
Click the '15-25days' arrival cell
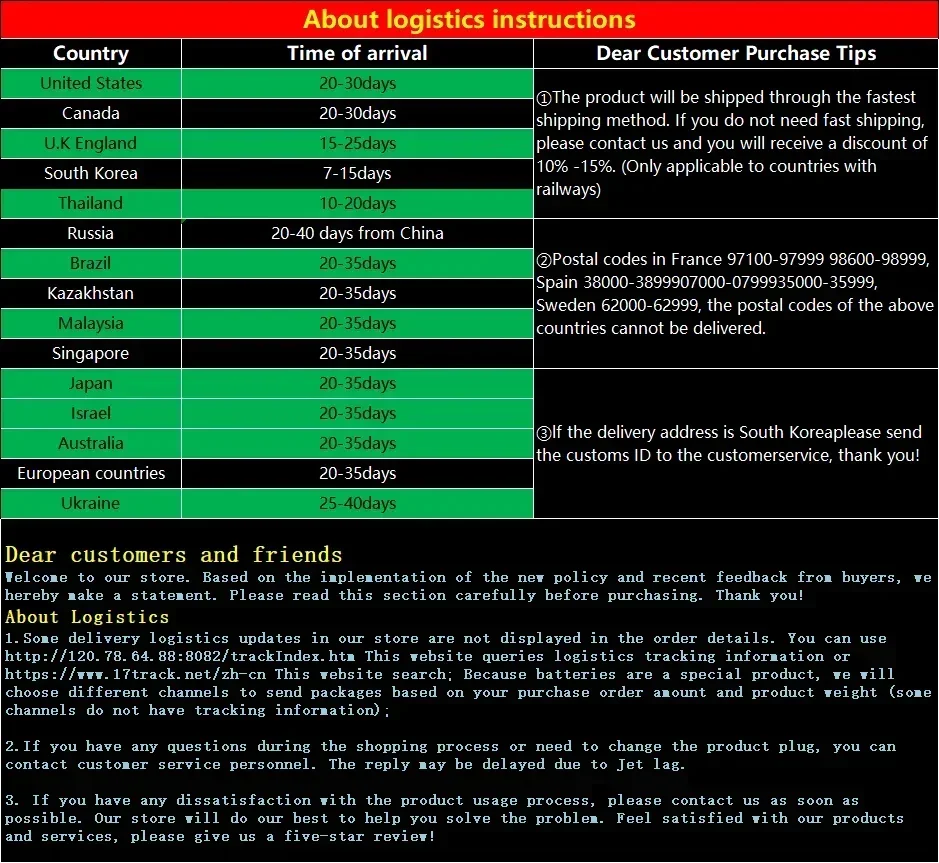tap(358, 143)
